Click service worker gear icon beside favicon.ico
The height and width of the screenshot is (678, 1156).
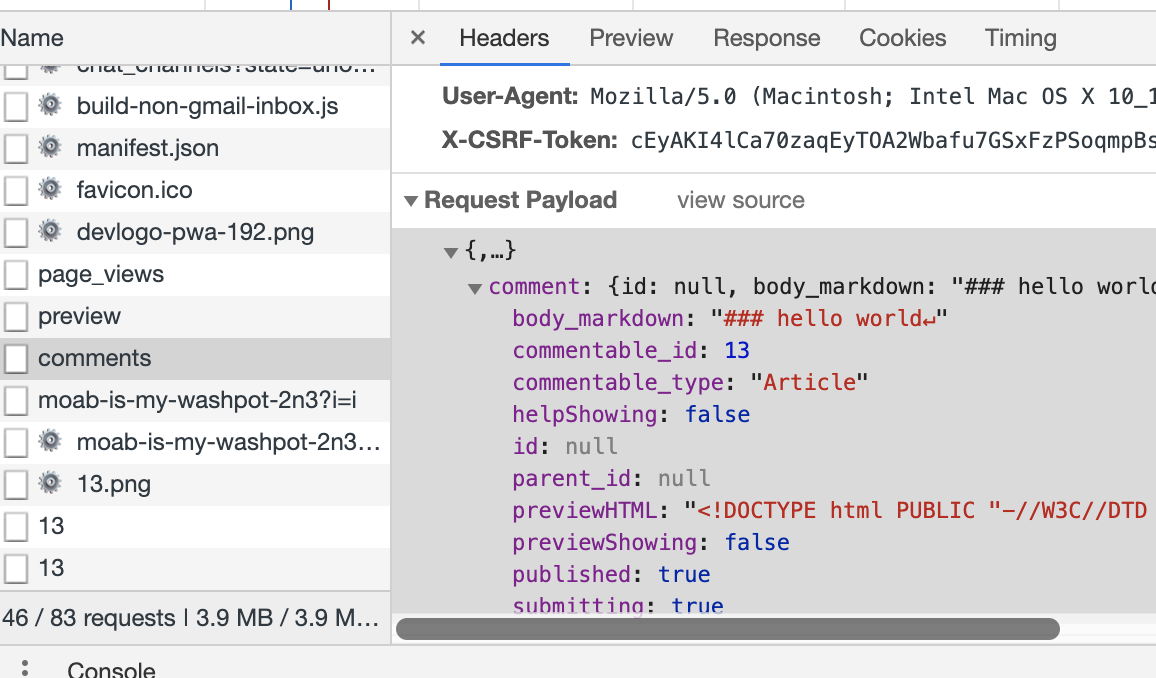point(49,189)
